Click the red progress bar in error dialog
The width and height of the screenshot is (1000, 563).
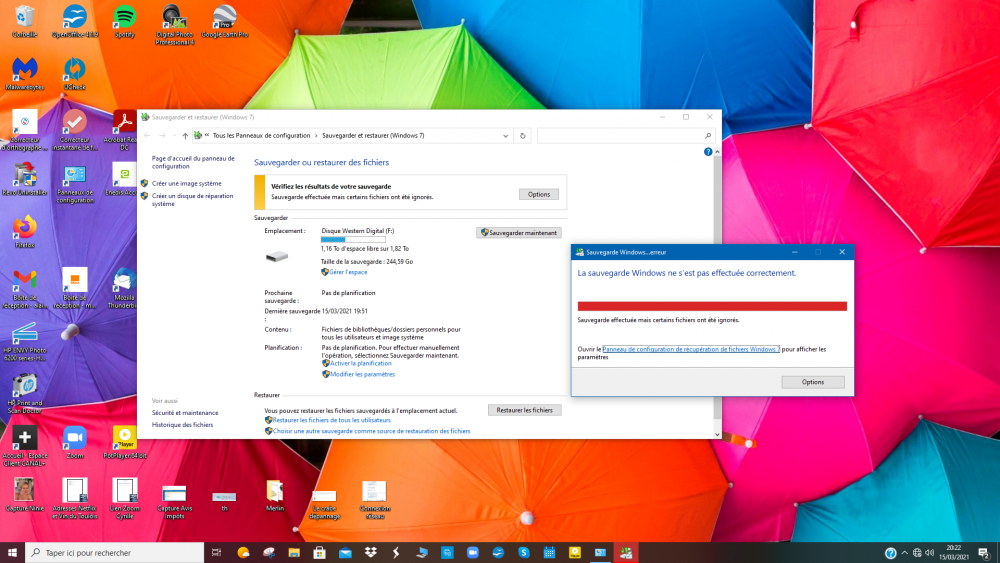point(712,306)
